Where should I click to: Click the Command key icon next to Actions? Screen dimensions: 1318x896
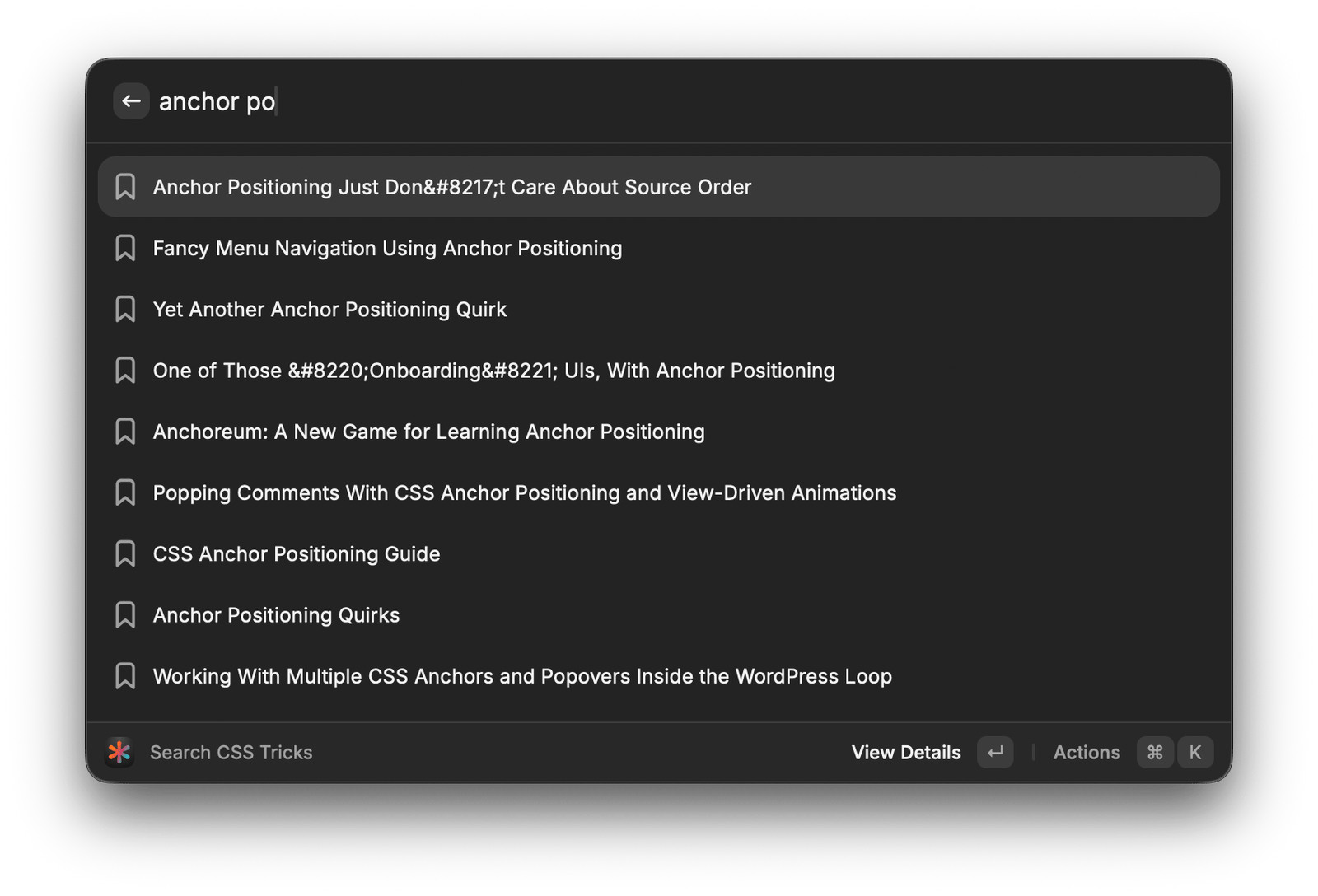coord(1155,752)
